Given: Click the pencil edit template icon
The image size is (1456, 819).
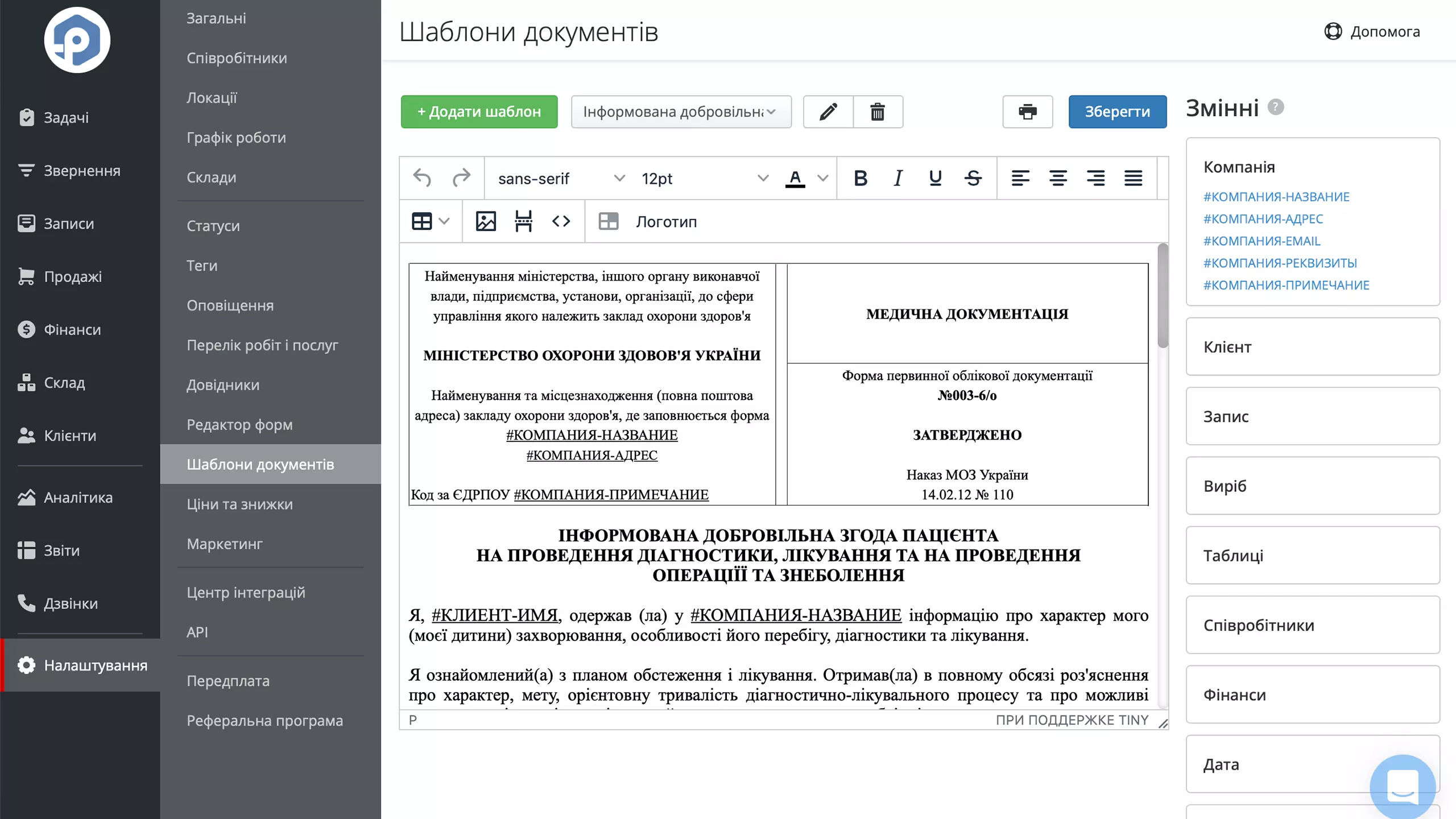Looking at the screenshot, I should point(828,111).
